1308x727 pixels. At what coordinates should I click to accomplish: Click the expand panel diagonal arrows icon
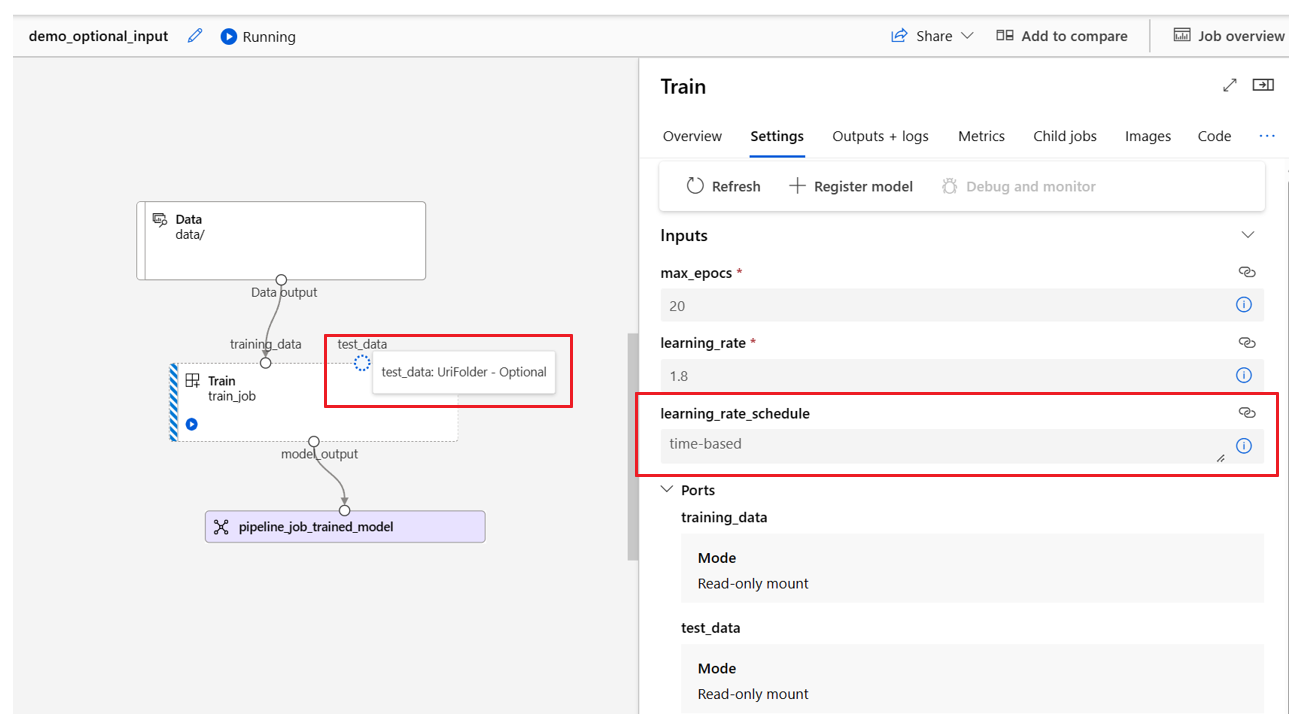[x=1230, y=86]
